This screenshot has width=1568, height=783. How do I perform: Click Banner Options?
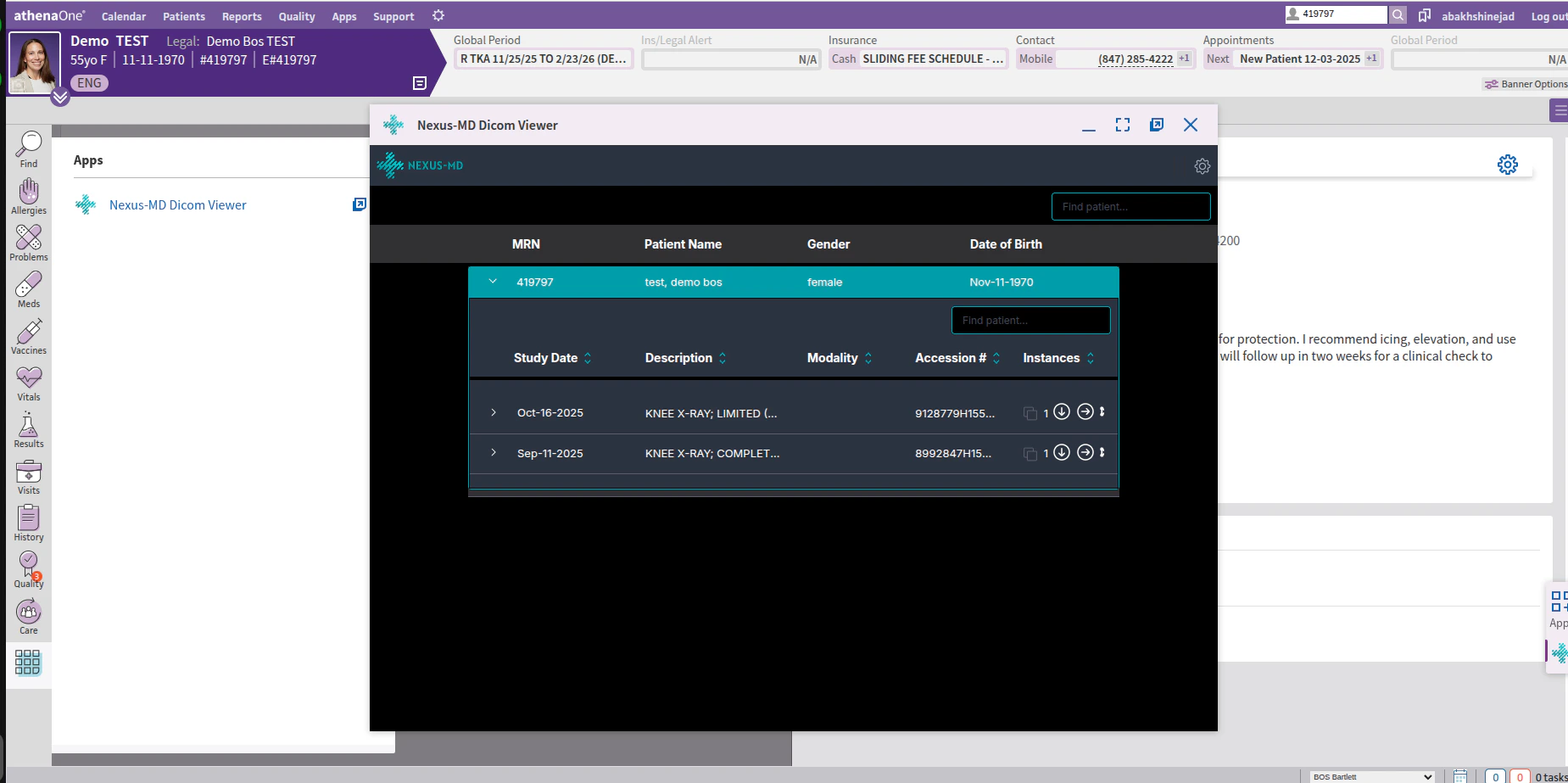(1526, 84)
